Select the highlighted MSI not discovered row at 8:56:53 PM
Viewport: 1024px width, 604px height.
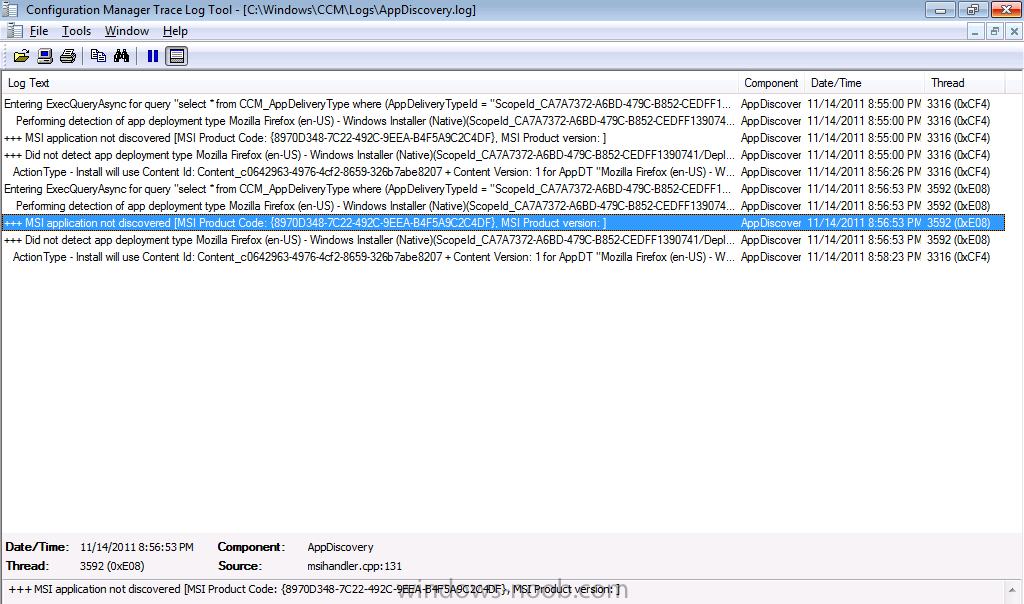tap(503, 223)
